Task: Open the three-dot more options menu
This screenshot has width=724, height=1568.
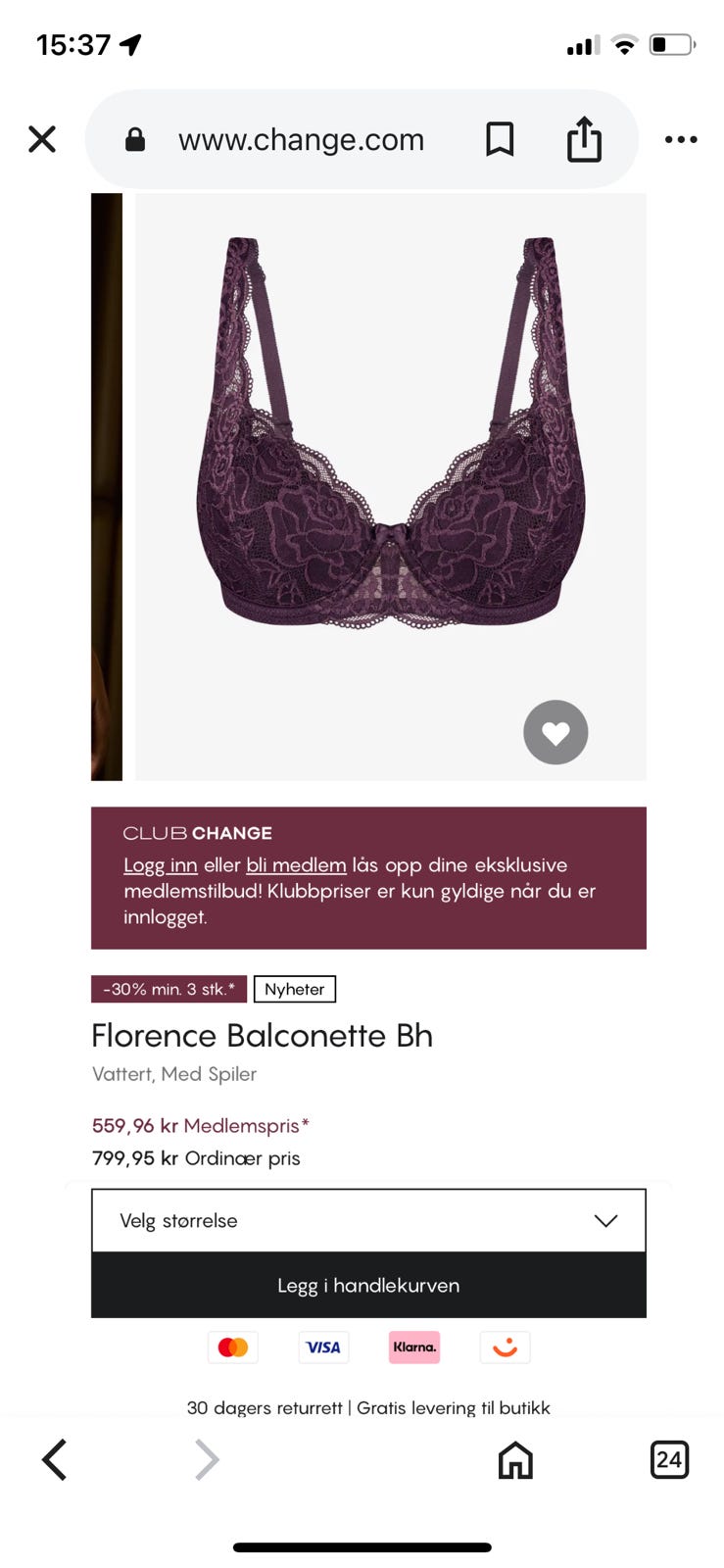Action: point(681,139)
